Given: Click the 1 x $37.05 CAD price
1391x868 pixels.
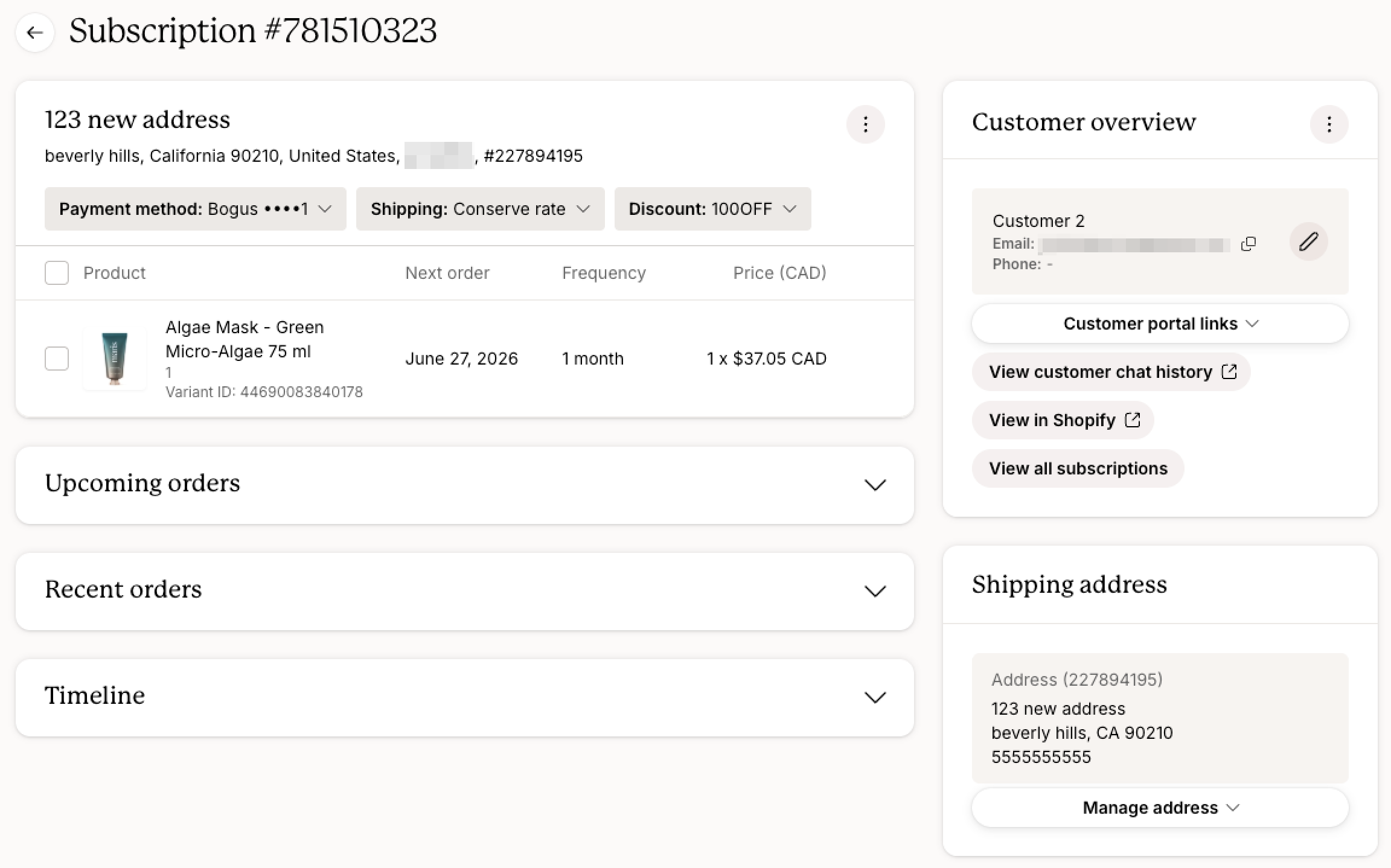Looking at the screenshot, I should click(766, 359).
